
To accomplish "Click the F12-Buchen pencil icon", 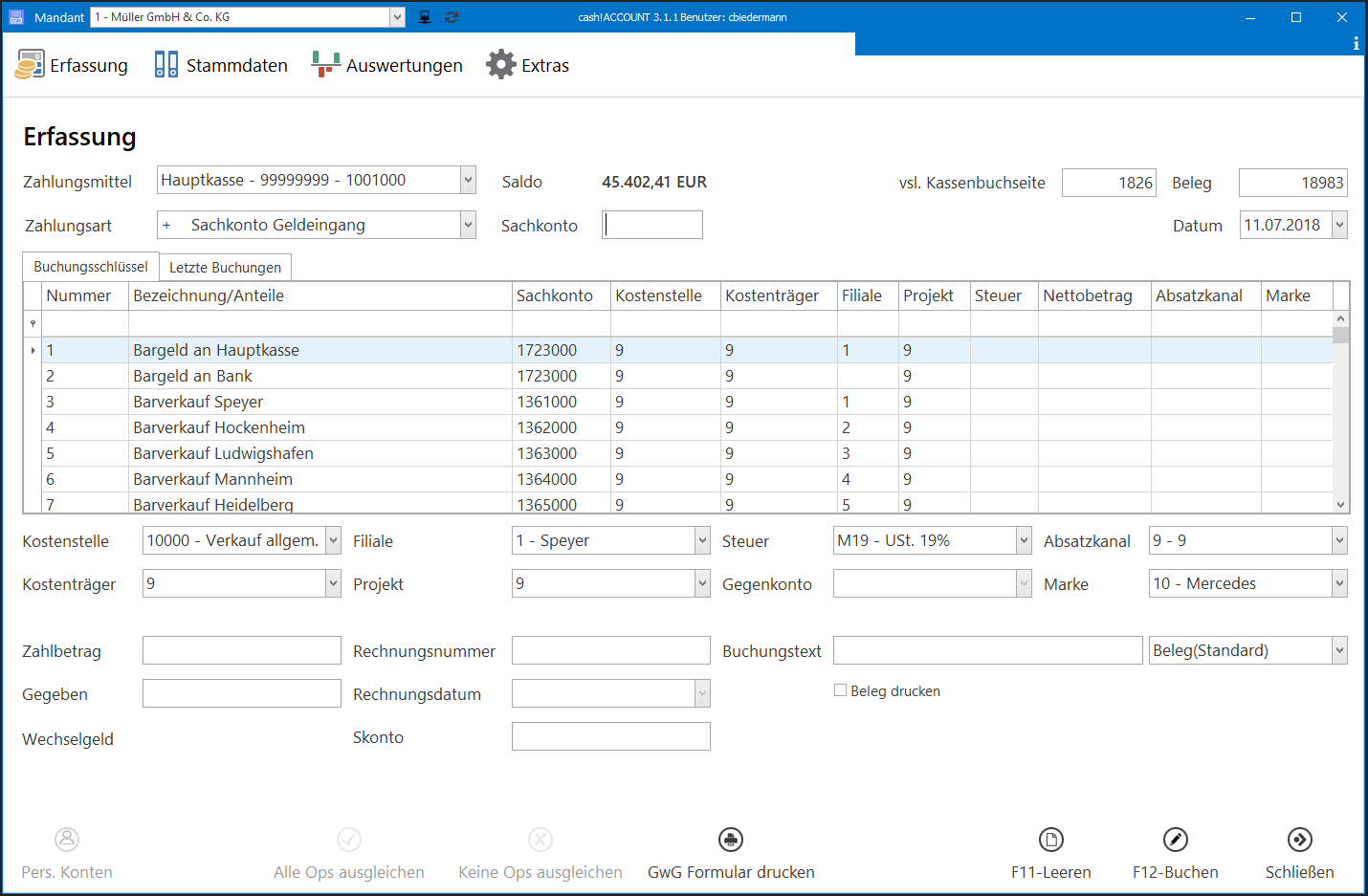I will (x=1176, y=840).
